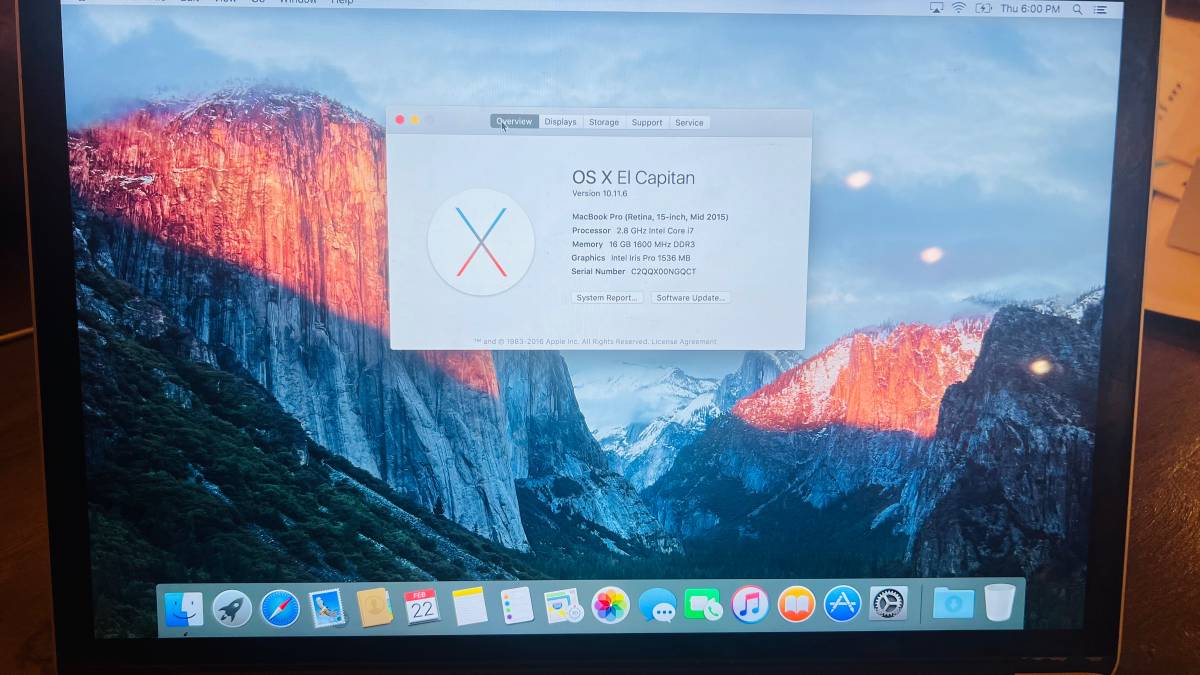The height and width of the screenshot is (675, 1200).
Task: Switch to the Displays tab
Action: [560, 122]
